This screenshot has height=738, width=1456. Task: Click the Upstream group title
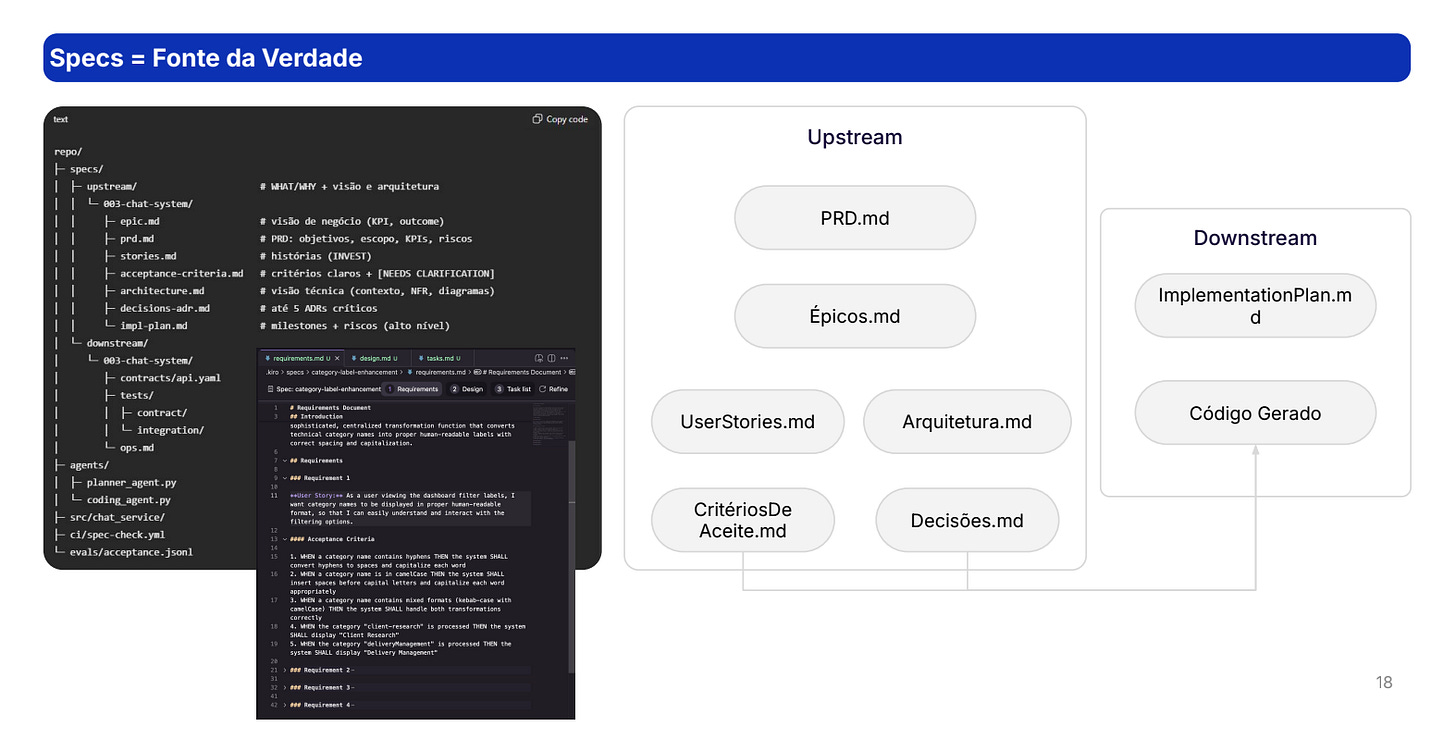(x=855, y=137)
